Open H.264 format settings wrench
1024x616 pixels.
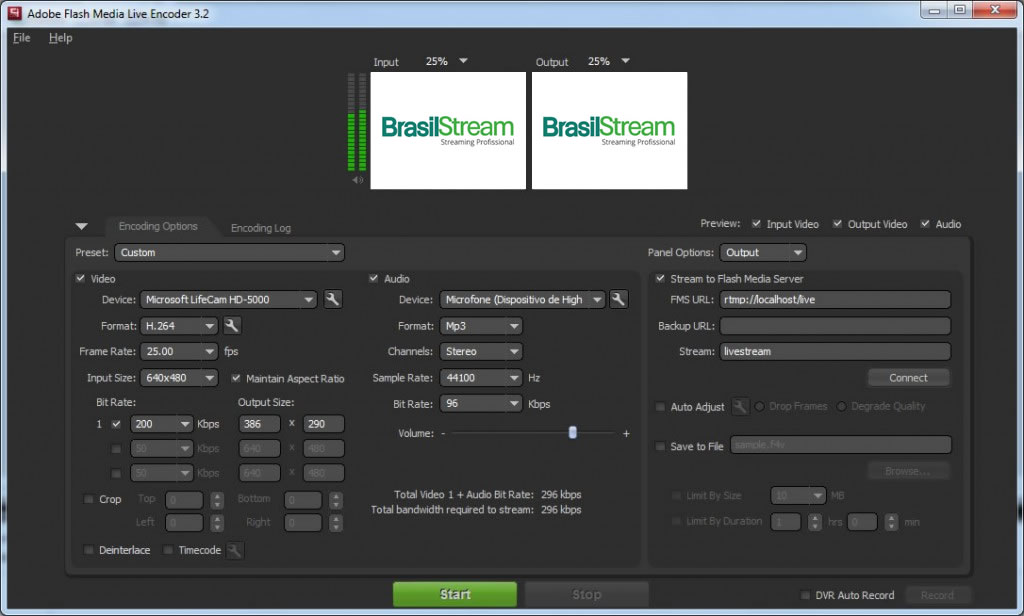(232, 325)
